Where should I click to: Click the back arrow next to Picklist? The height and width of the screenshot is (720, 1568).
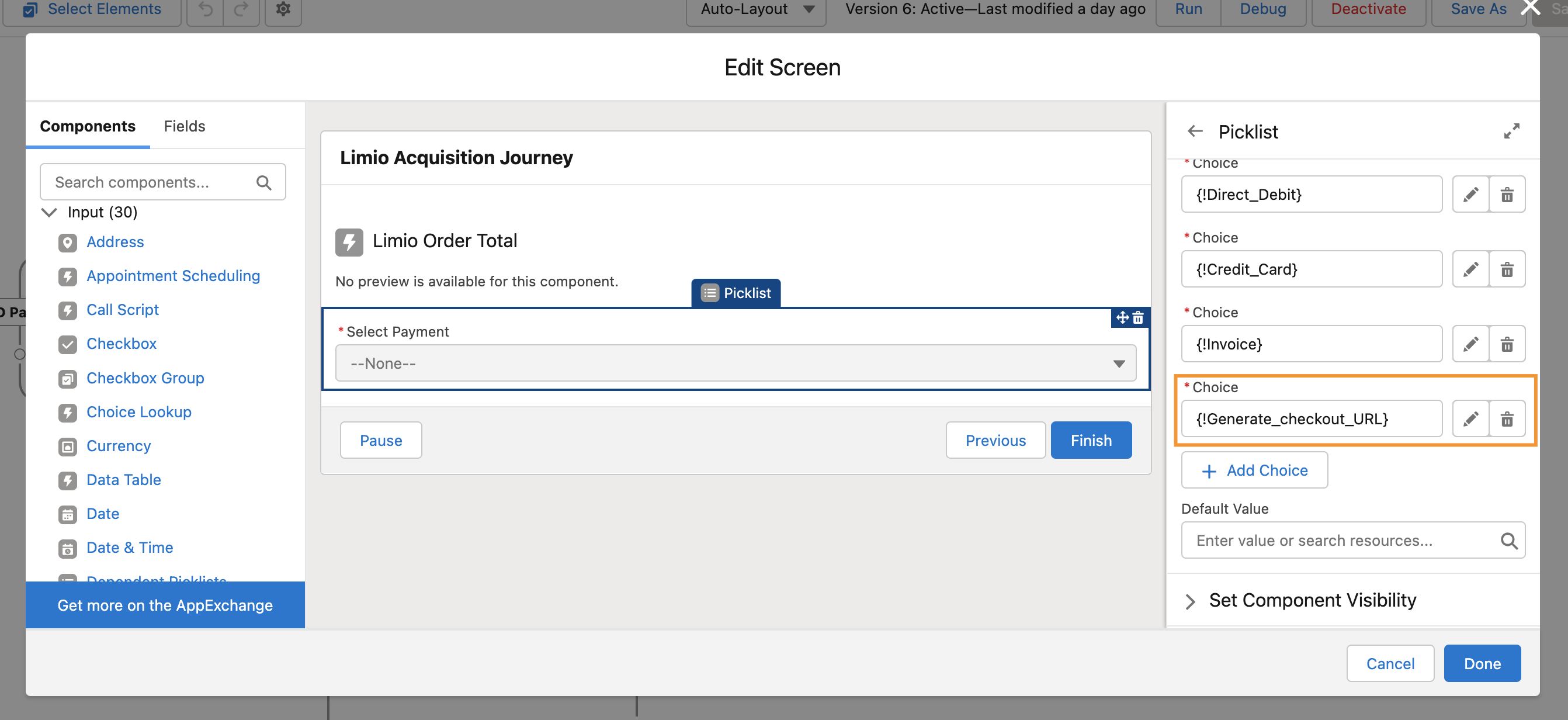(1195, 131)
